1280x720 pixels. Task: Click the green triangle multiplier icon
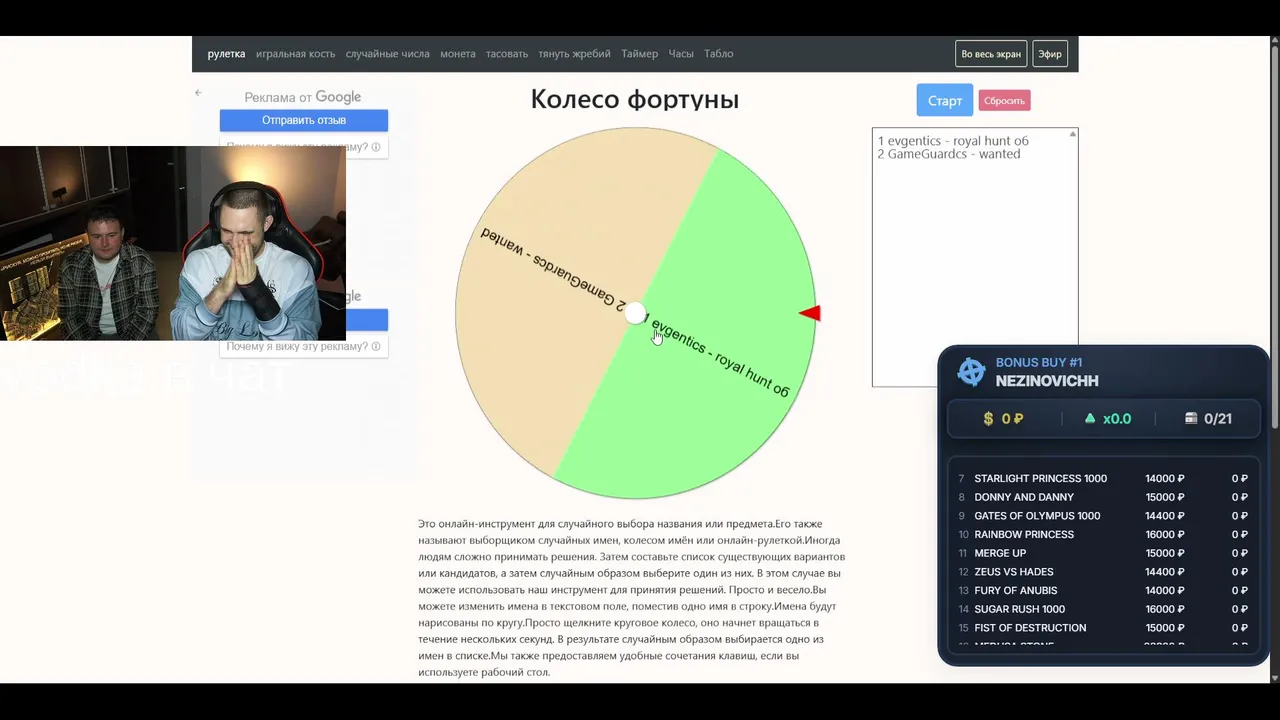[1090, 419]
